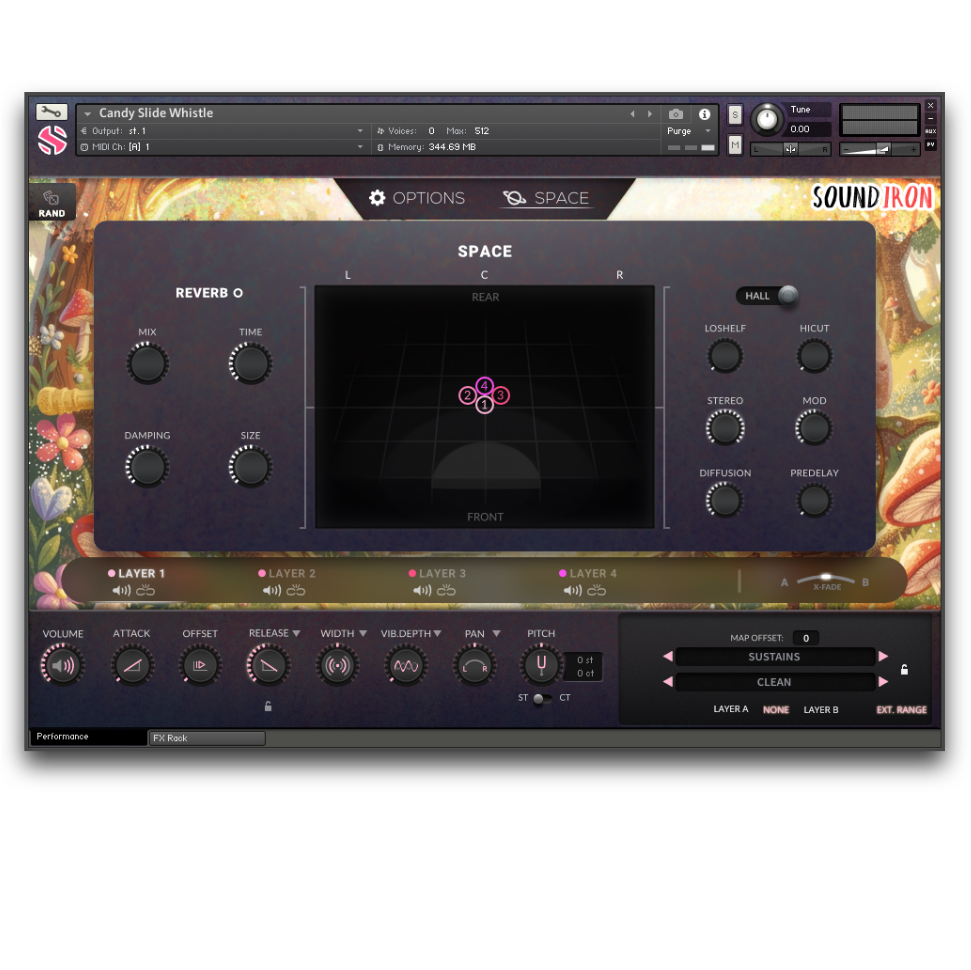The height and width of the screenshot is (970, 971).
Task: Click the RAND randomize icon
Action: click(x=51, y=199)
